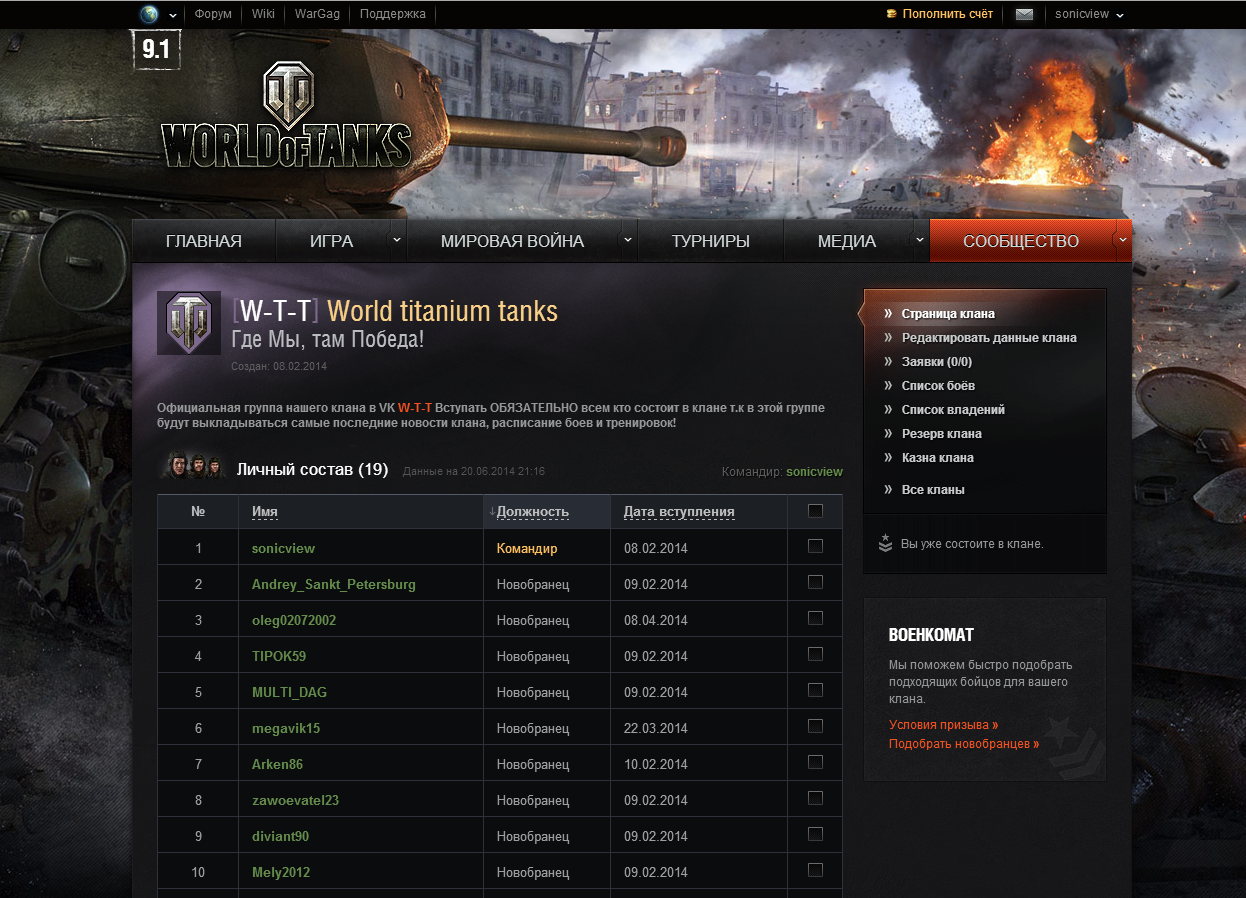This screenshot has height=898, width=1246.
Task: Open Все кланы in sidebar
Action: [x=933, y=490]
